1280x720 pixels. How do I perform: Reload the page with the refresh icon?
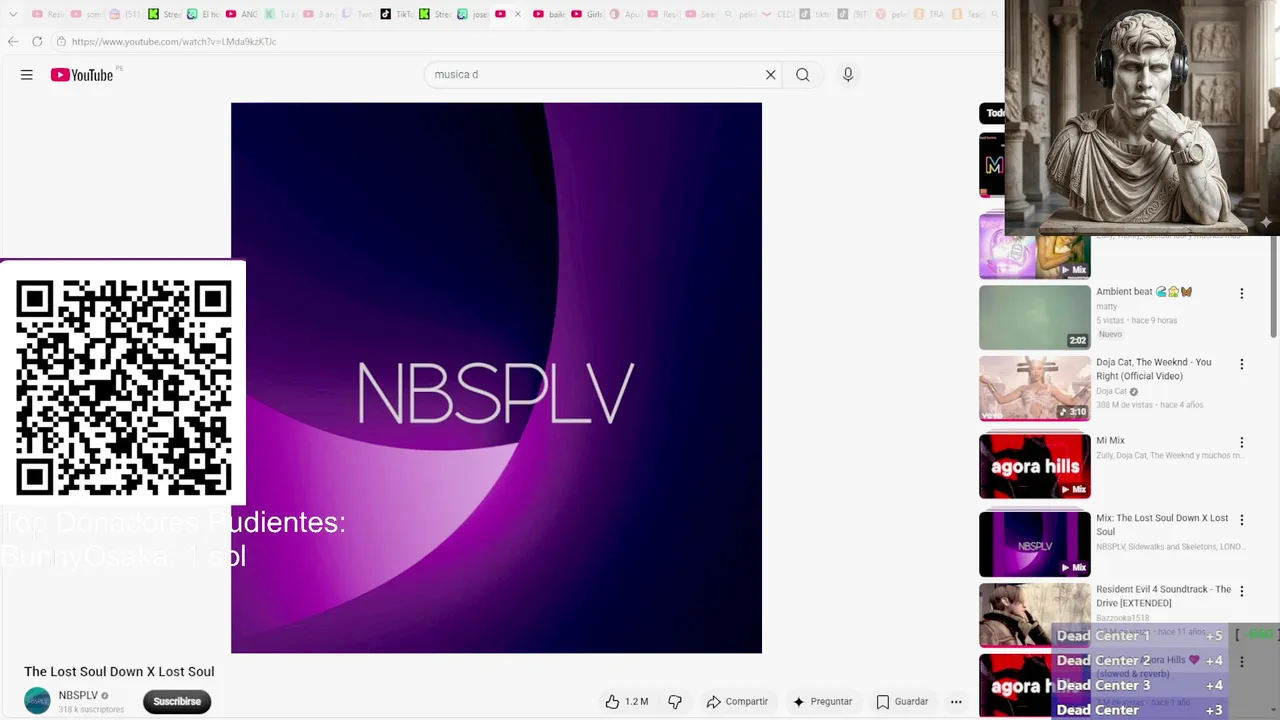(37, 41)
